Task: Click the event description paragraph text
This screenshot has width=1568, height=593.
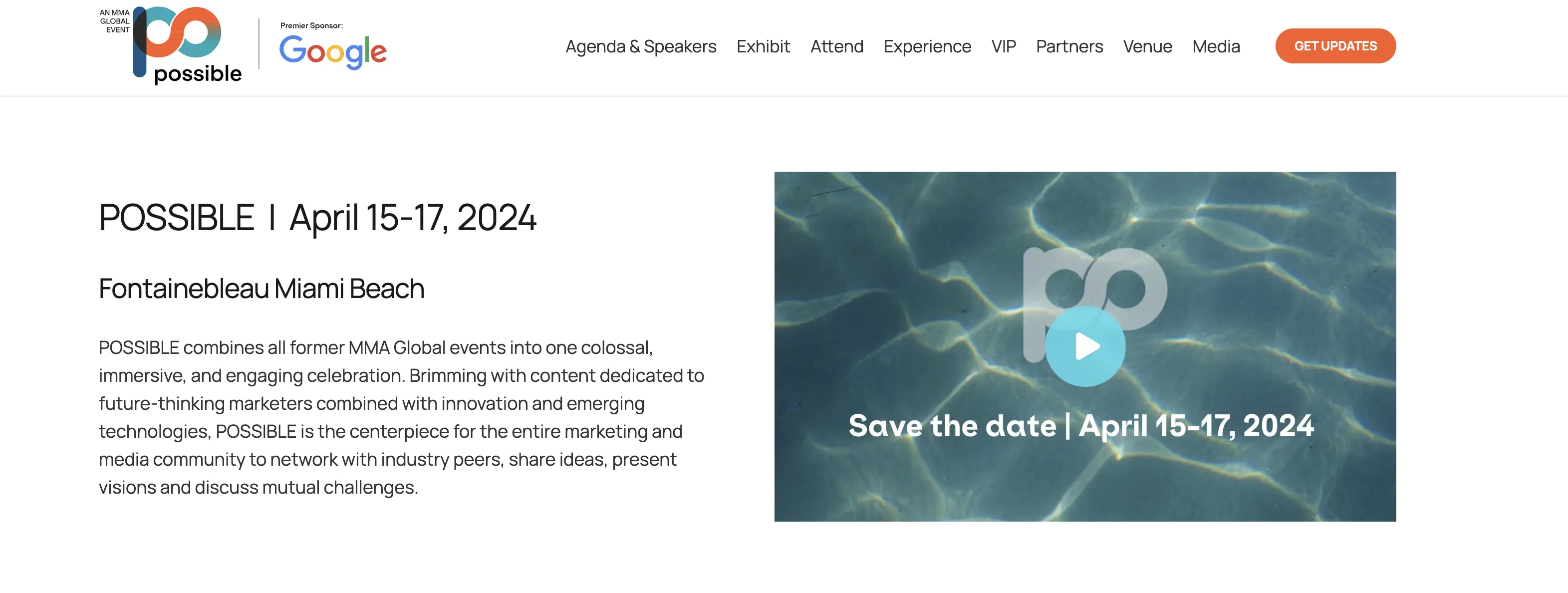Action: (402, 417)
